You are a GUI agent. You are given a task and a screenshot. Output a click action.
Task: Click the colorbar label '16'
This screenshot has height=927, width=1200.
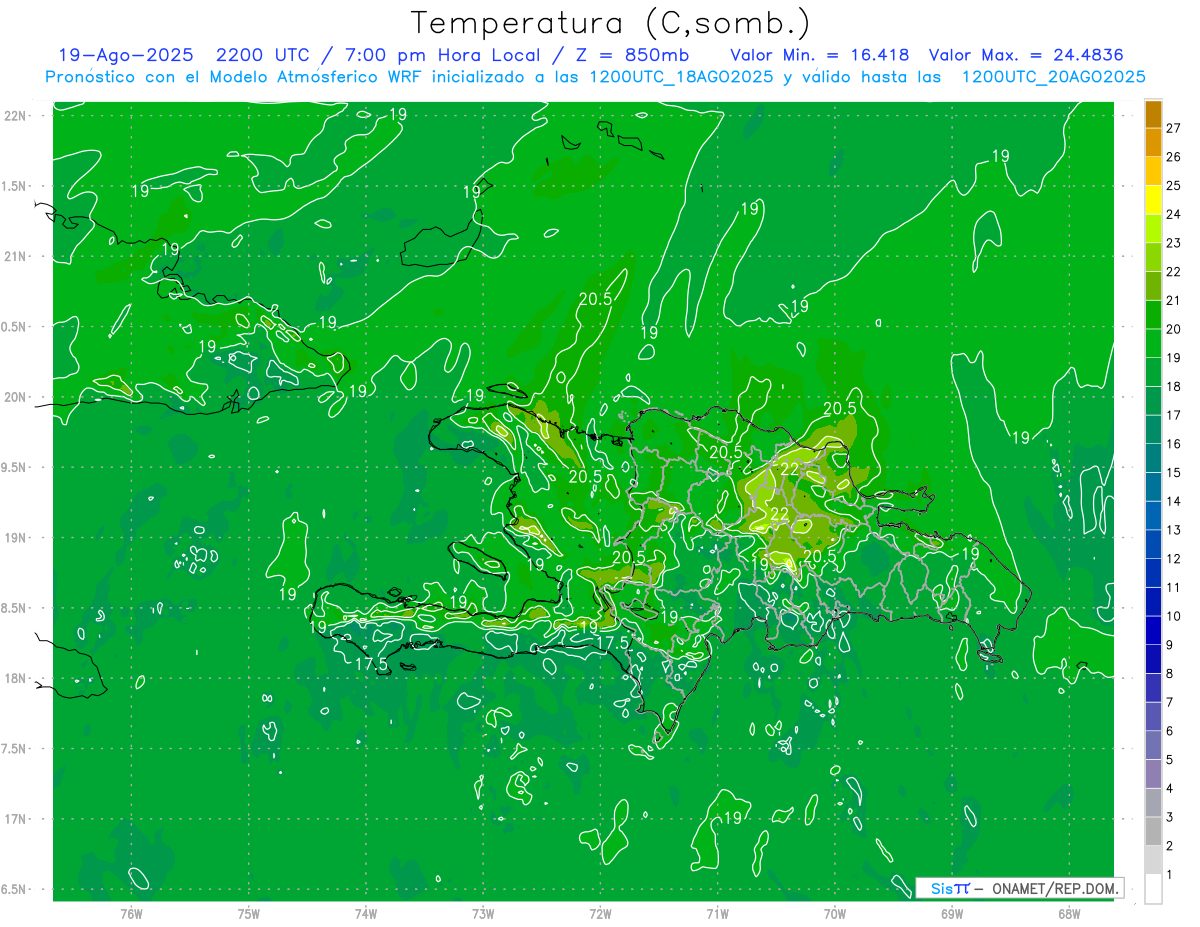pos(1174,444)
